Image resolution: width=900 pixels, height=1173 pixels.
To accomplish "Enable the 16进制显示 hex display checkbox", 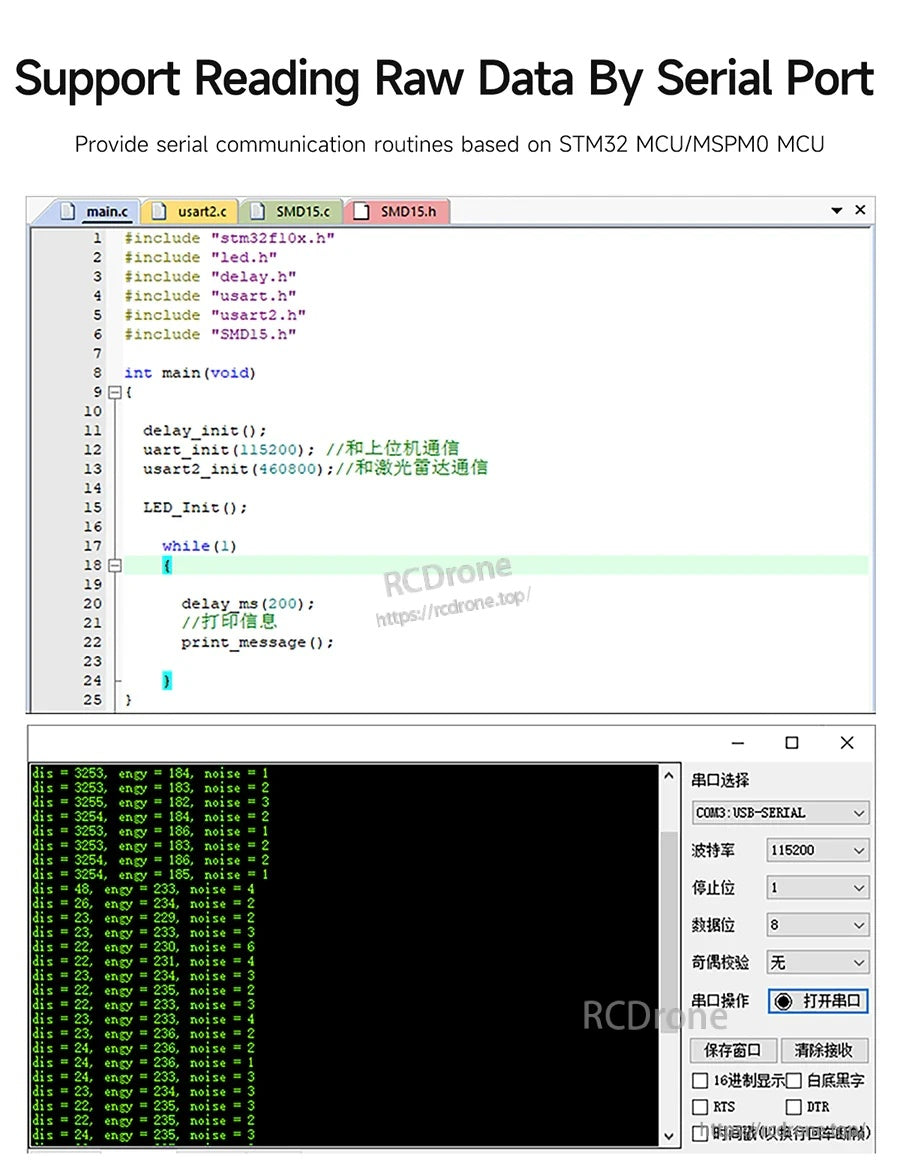I will (700, 1081).
